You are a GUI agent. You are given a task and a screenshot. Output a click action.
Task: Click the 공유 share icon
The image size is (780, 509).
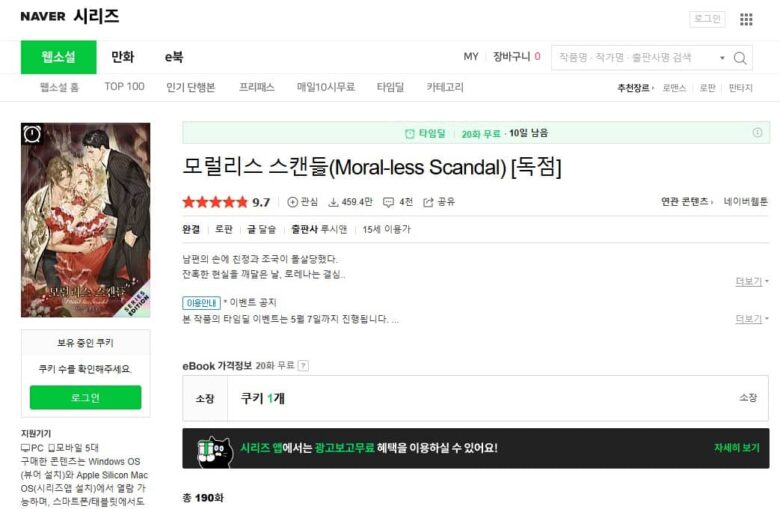[428, 202]
